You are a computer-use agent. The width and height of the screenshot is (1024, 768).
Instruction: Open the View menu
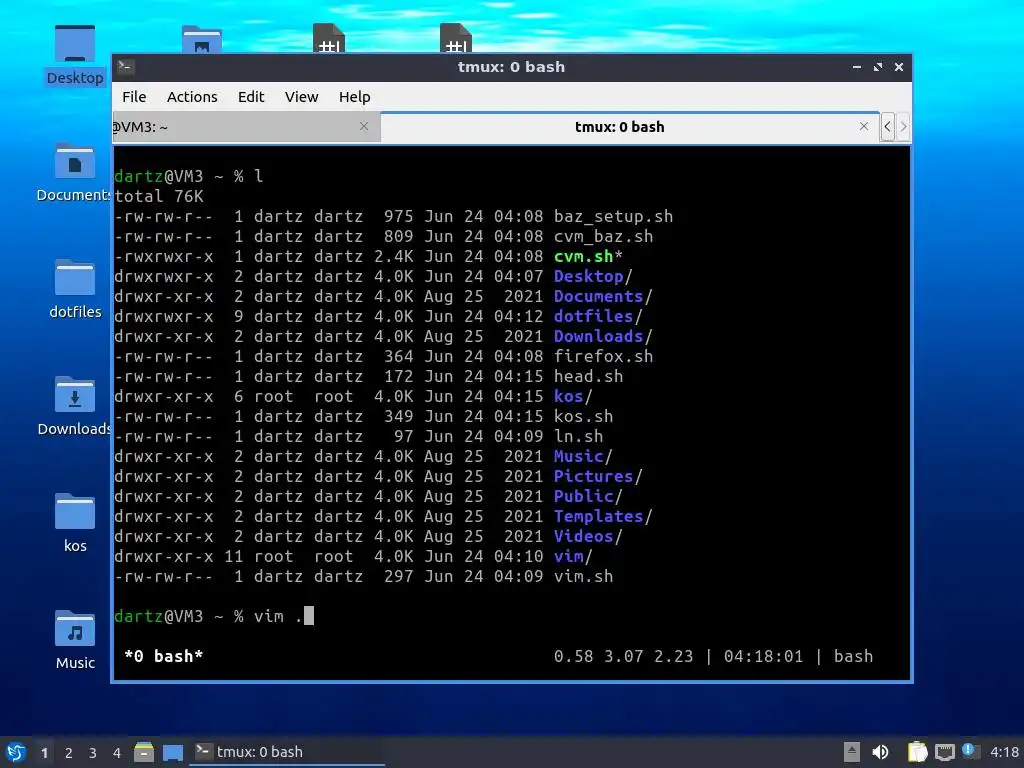(x=301, y=97)
